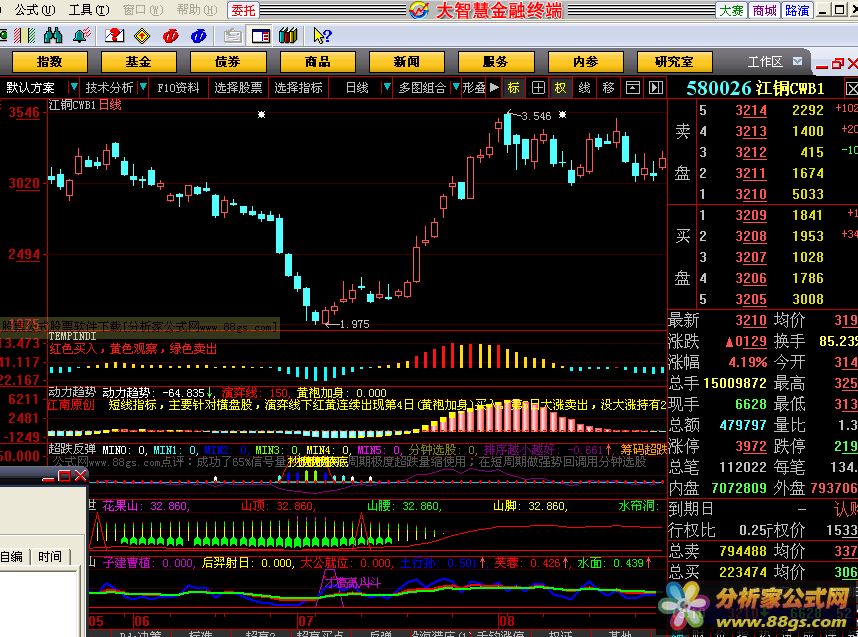
Task: Click the 商城 link in title bar
Action: (x=764, y=10)
